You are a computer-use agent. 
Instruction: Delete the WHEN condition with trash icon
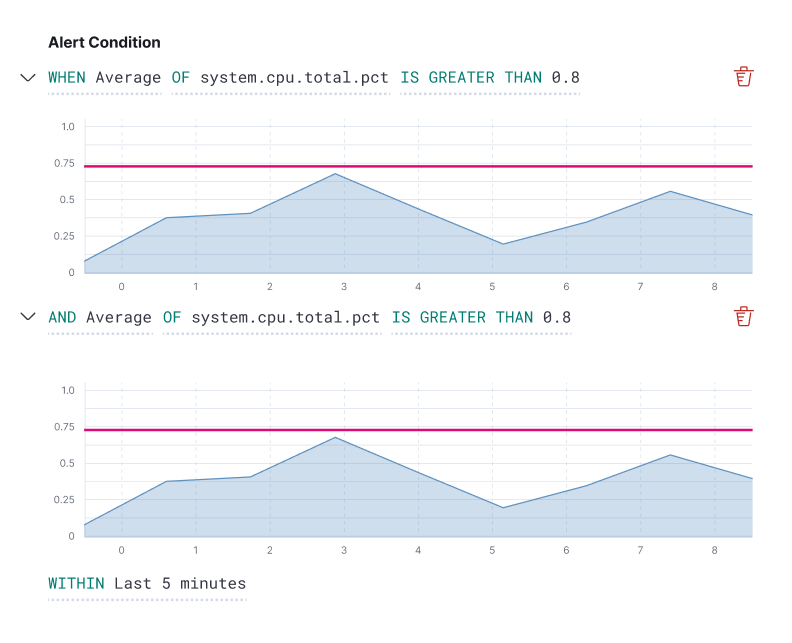(x=744, y=77)
